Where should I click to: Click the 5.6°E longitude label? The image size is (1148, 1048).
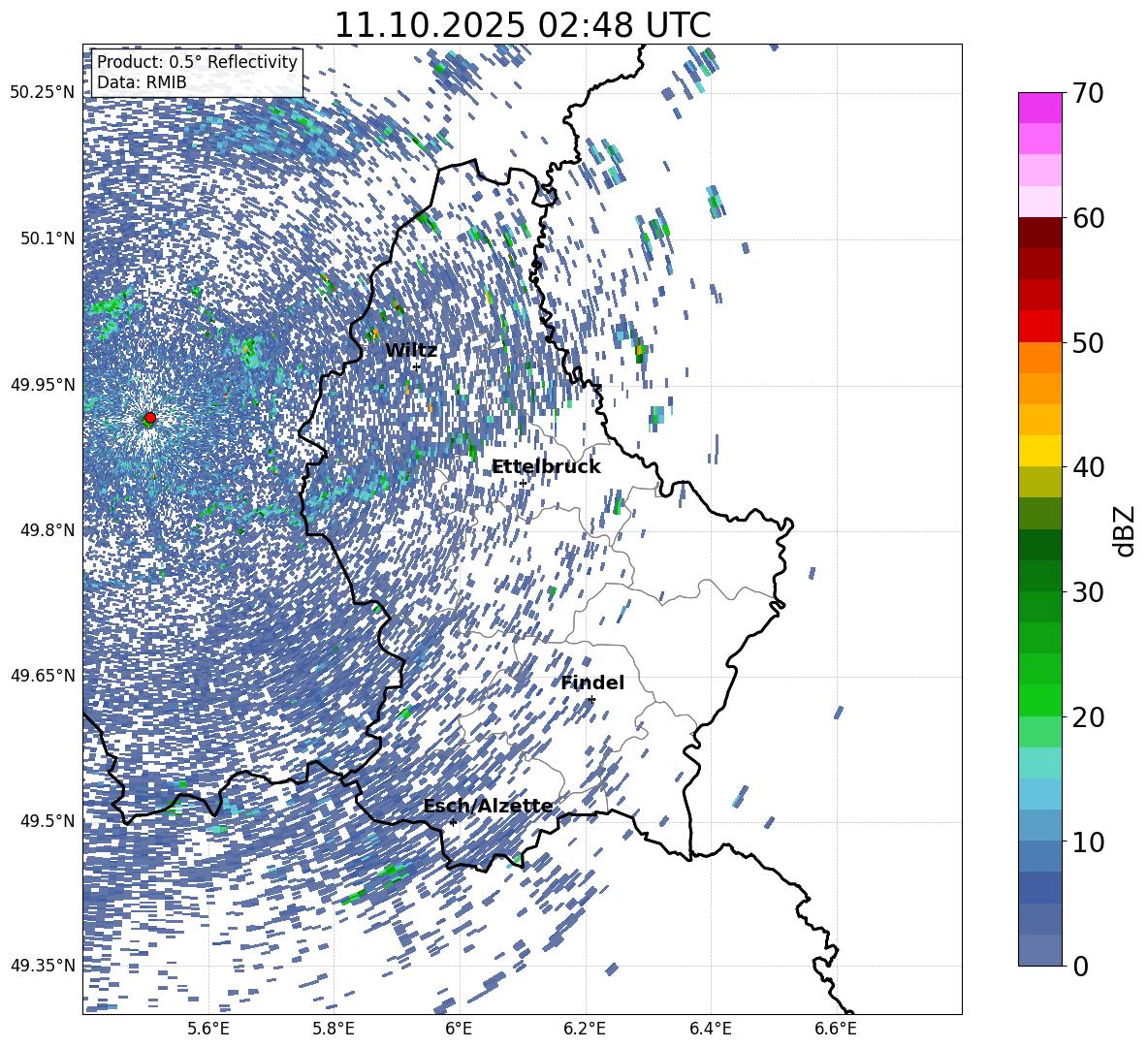click(208, 1029)
